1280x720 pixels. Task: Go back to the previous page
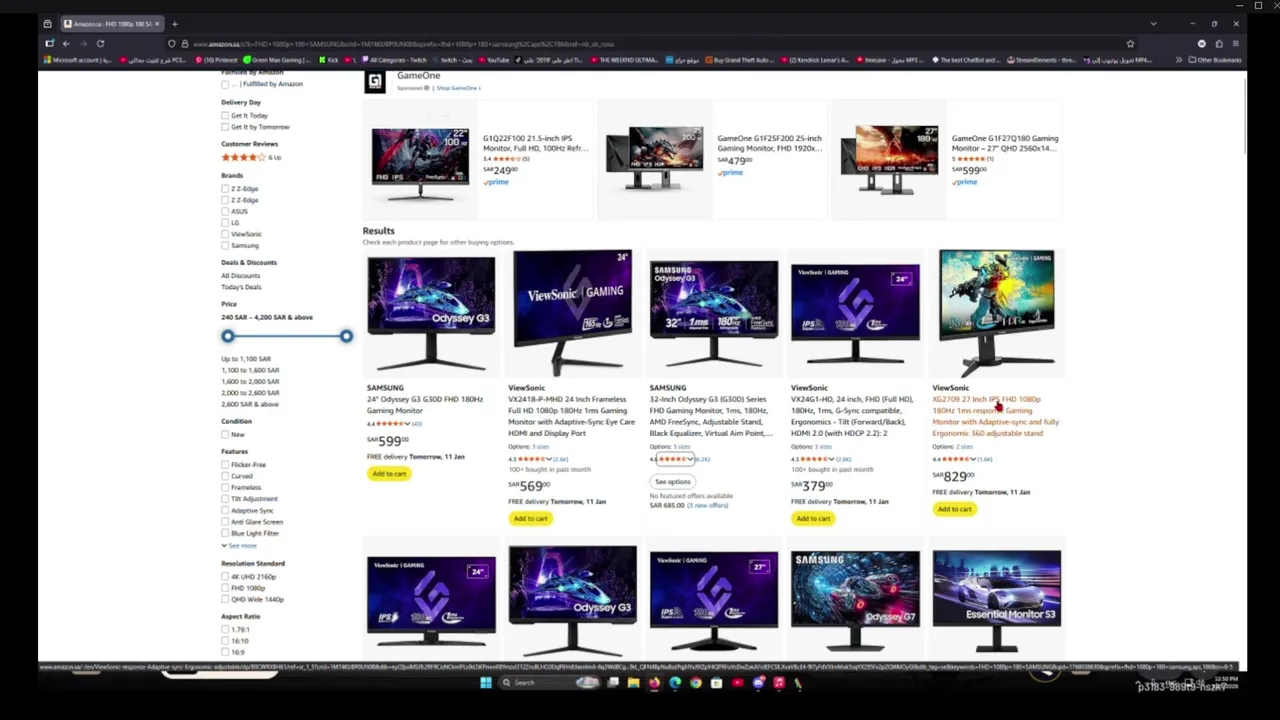[66, 44]
